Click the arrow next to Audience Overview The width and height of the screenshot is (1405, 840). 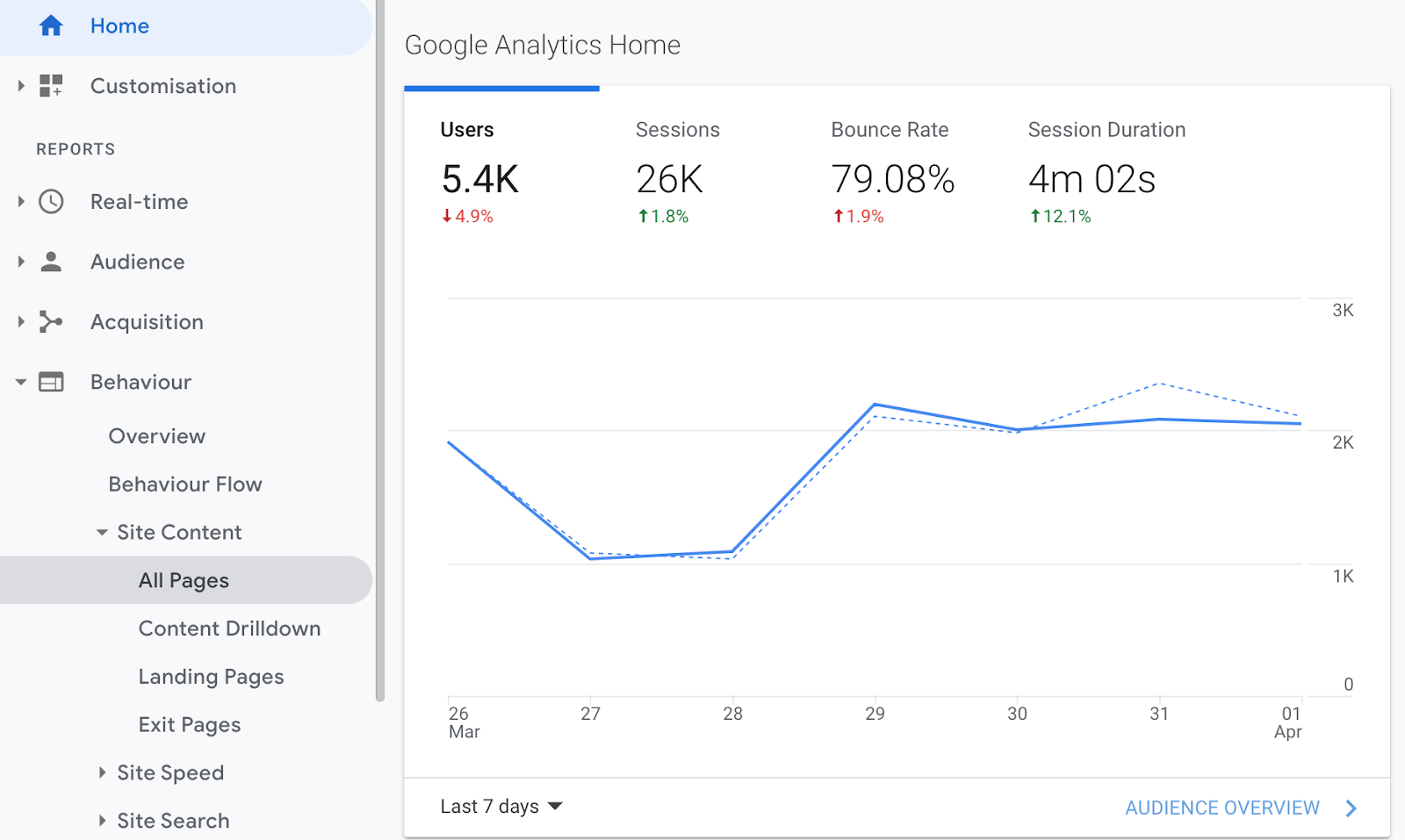1351,808
